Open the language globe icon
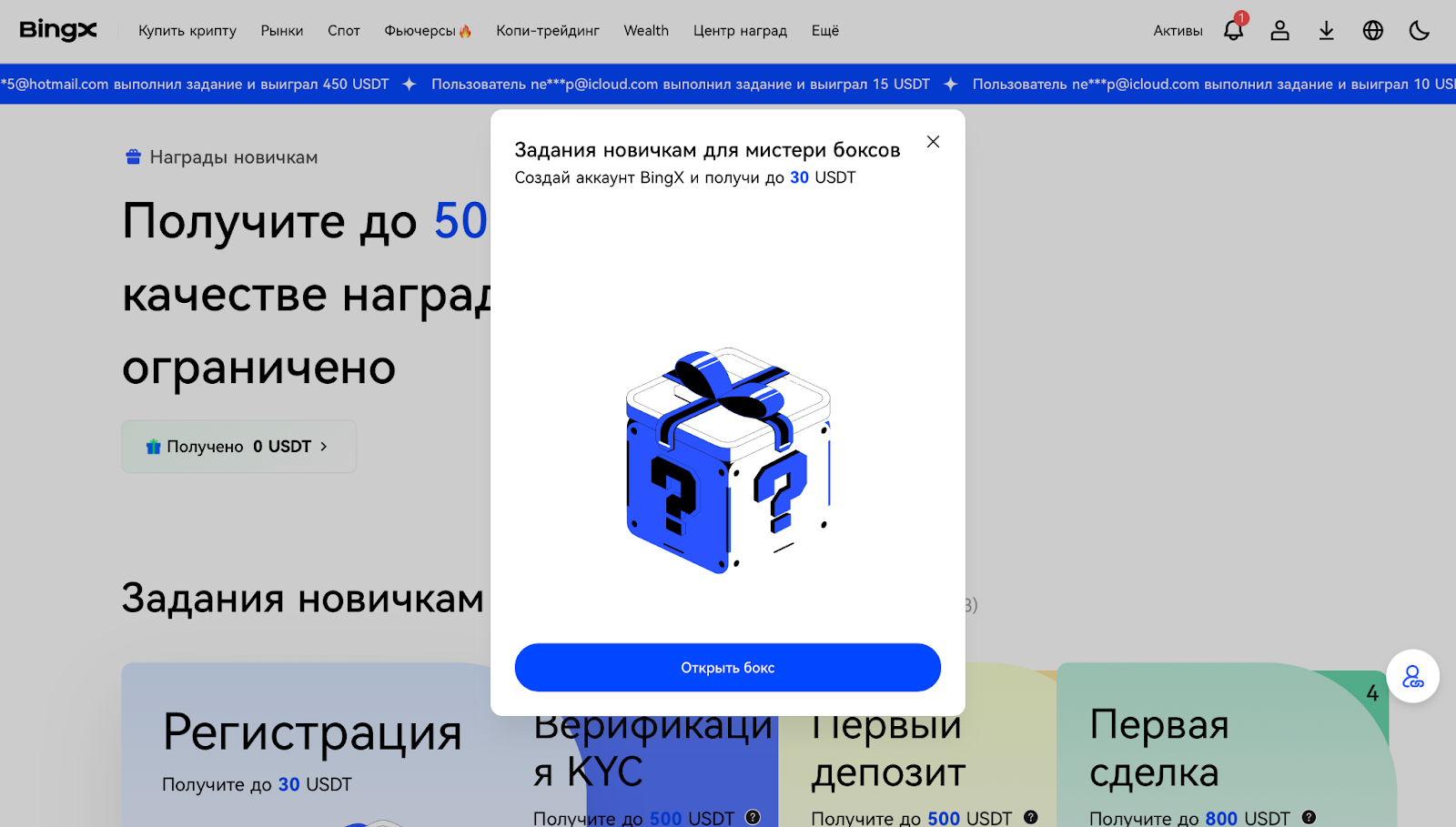The width and height of the screenshot is (1456, 827). (x=1372, y=30)
